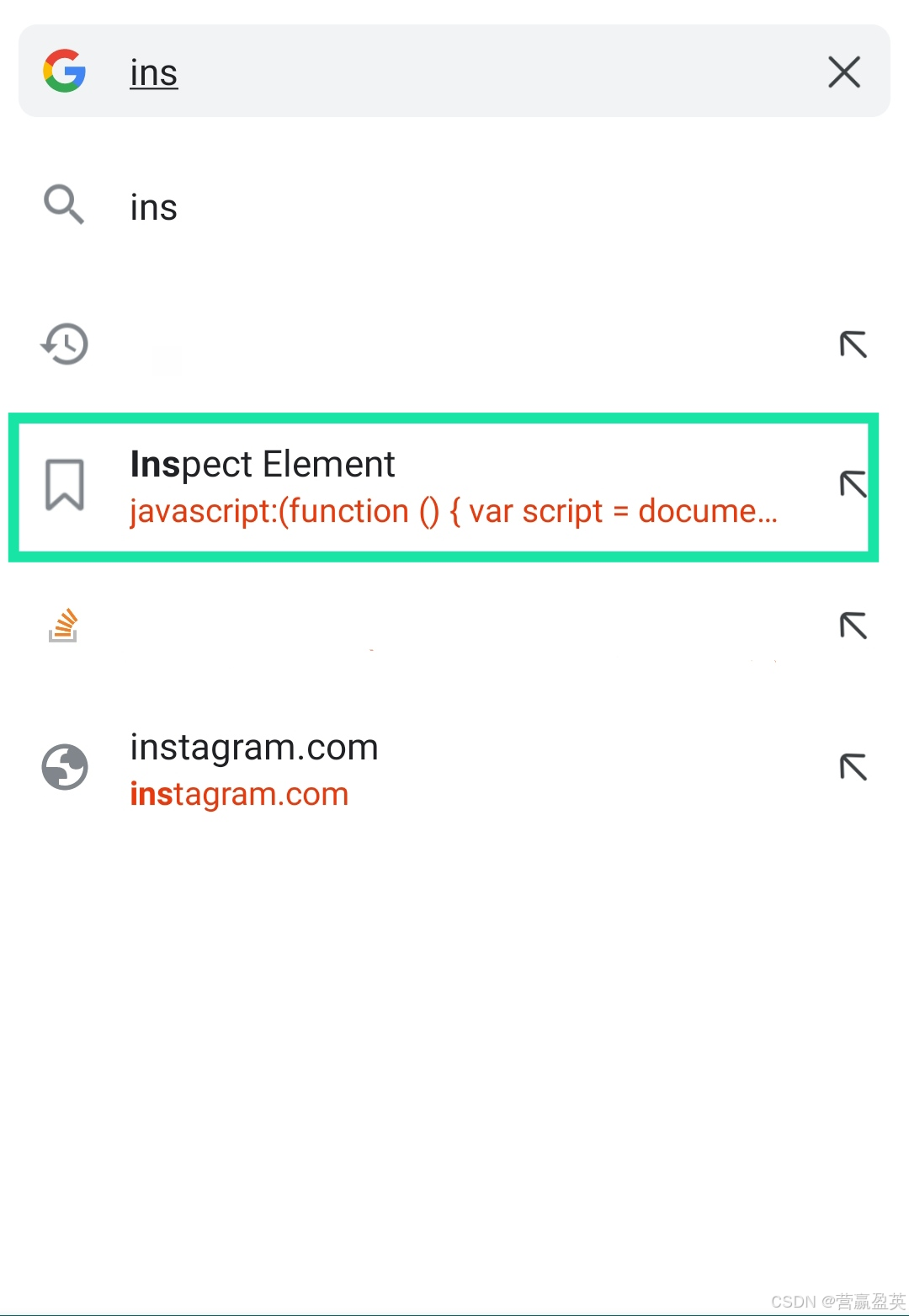Select the magnifying glass search icon
The image size is (909, 1316).
coord(63,205)
